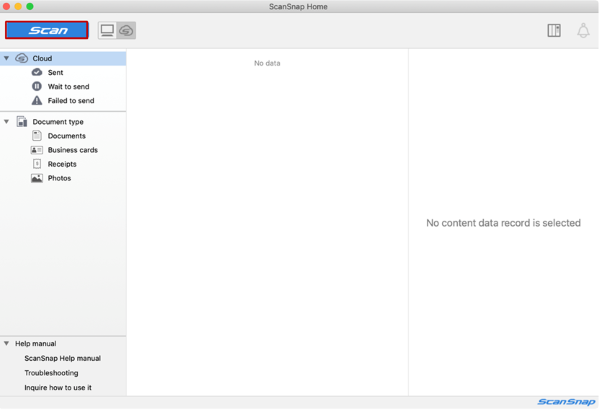Click the Wait to send pause icon
600x410 pixels.
click(x=37, y=86)
